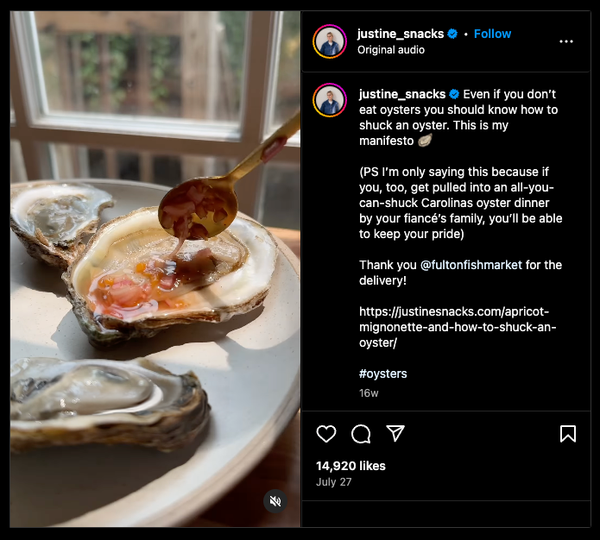
Task: Open the three-dot more options menu
Action: click(x=566, y=41)
